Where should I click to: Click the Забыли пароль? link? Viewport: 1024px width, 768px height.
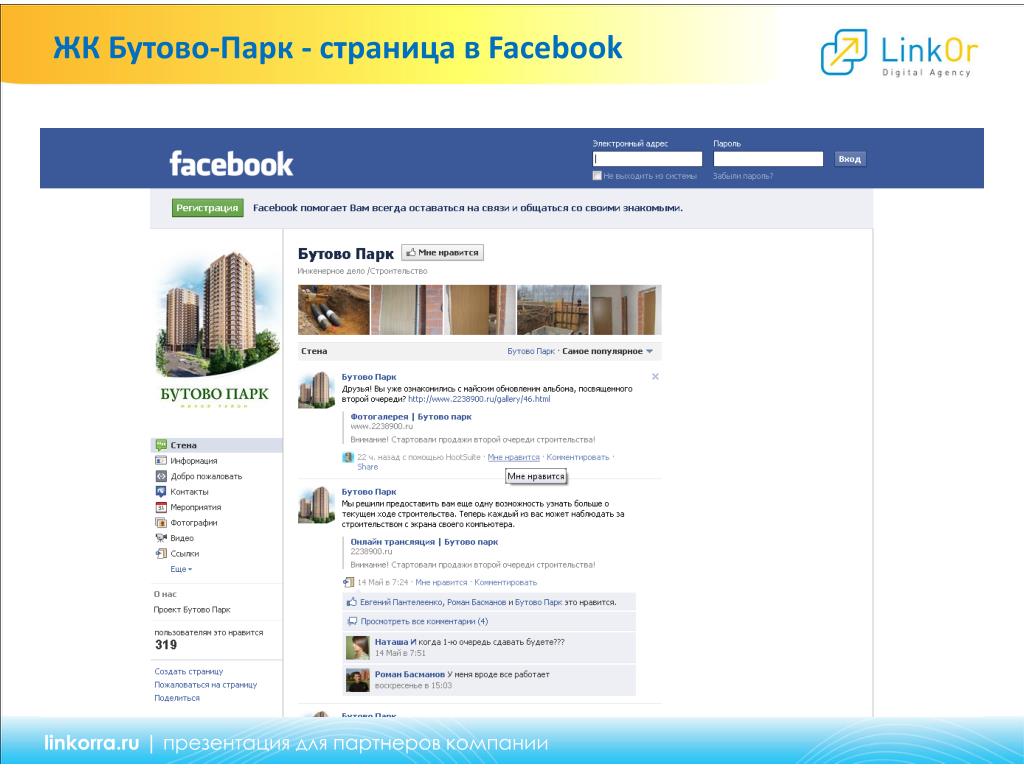coord(743,176)
